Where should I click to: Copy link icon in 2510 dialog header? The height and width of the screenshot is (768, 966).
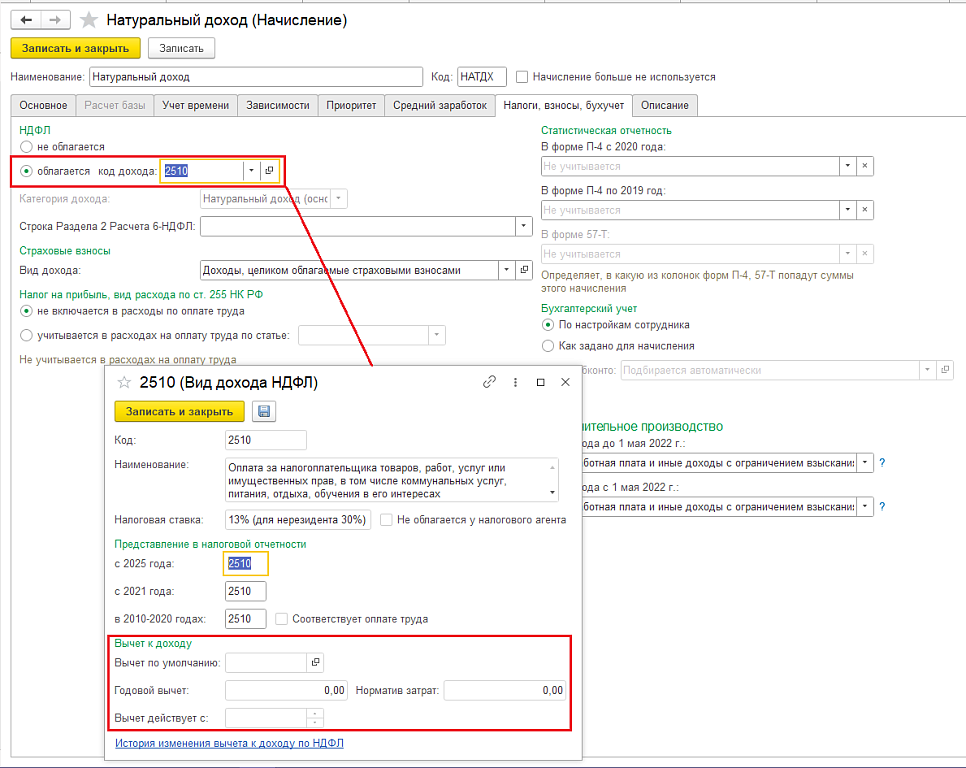[x=490, y=382]
